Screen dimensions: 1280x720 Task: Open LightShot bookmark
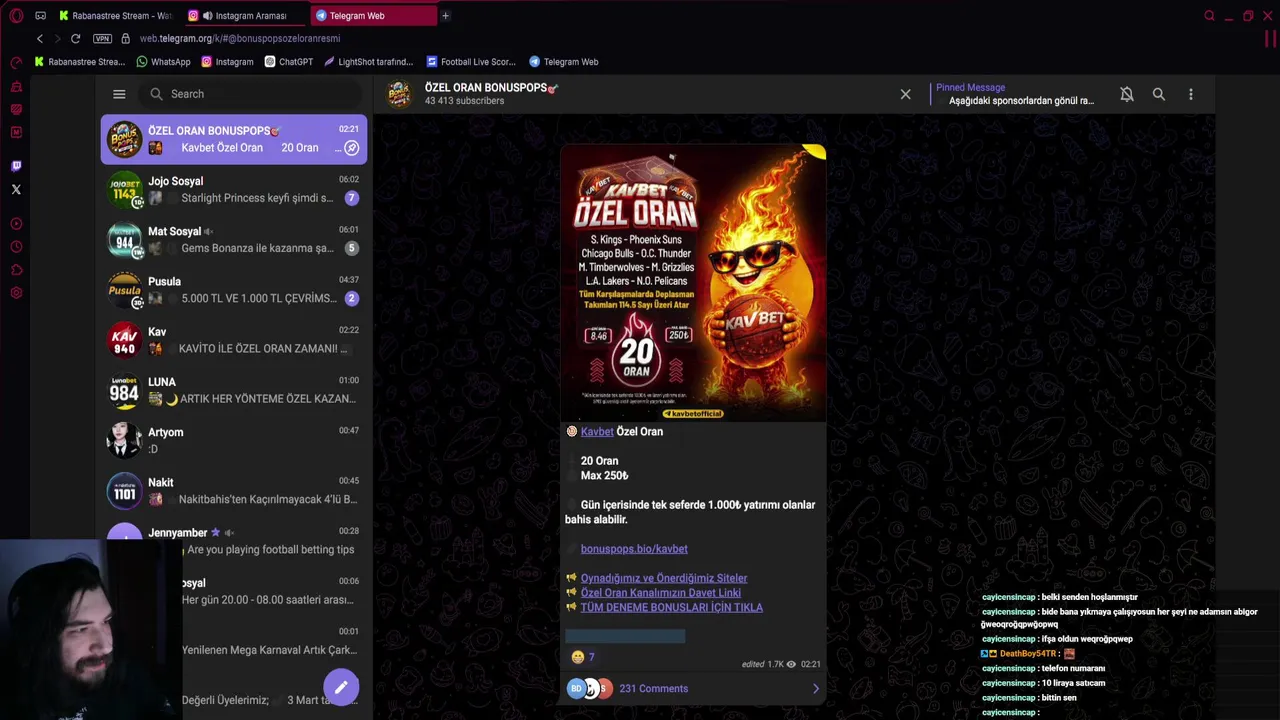pos(368,62)
